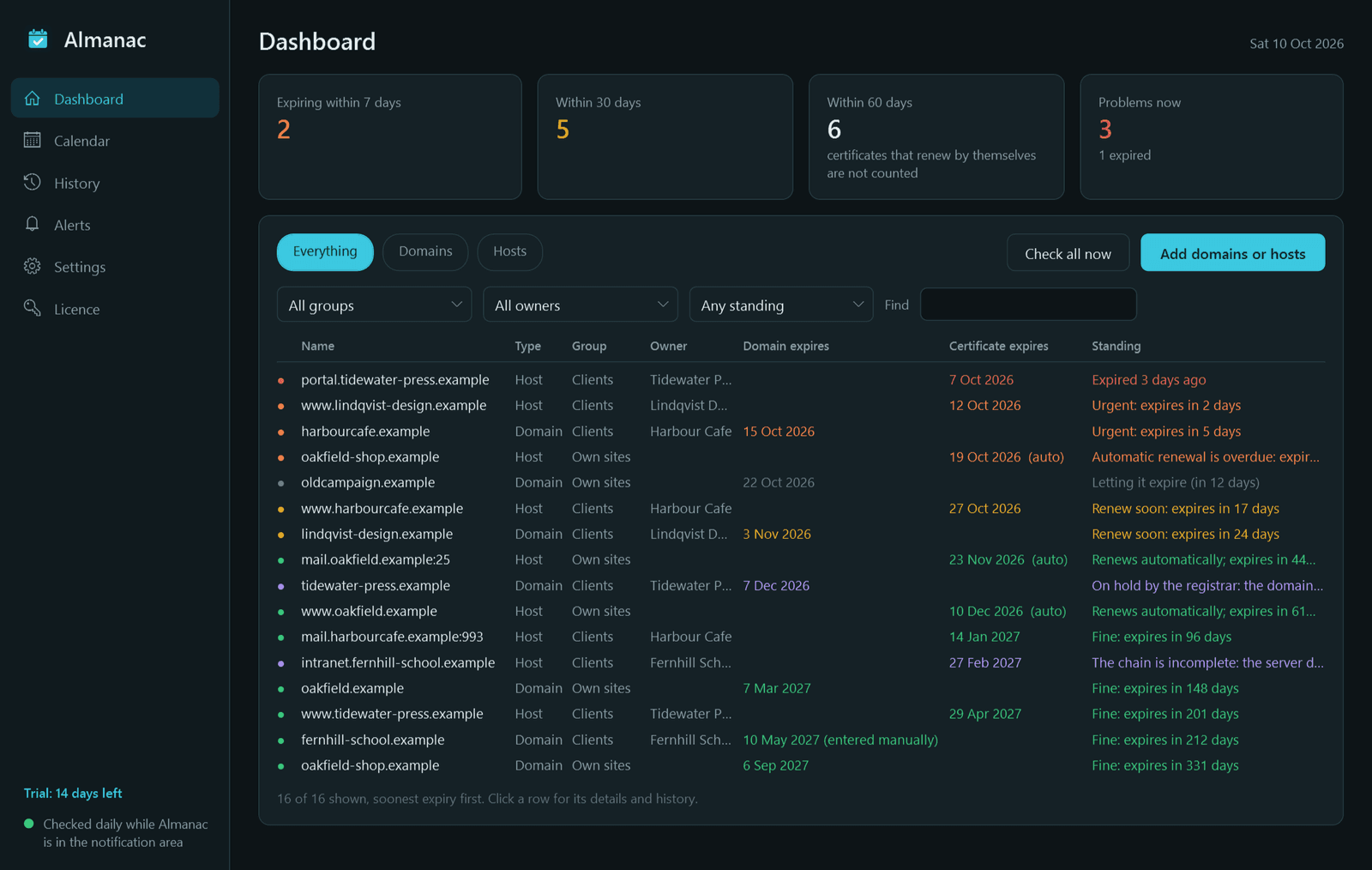Open the Expiring within 7 days card
Screen dimensions: 1372x870
[390, 136]
